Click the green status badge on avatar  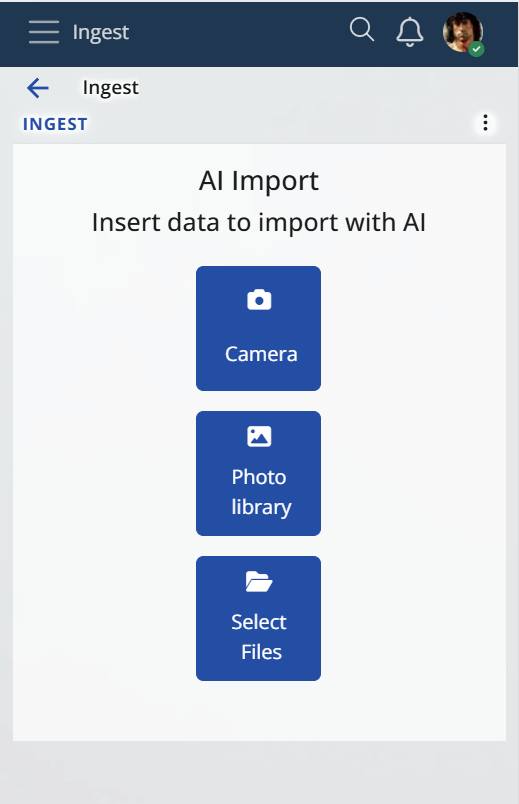(x=476, y=49)
